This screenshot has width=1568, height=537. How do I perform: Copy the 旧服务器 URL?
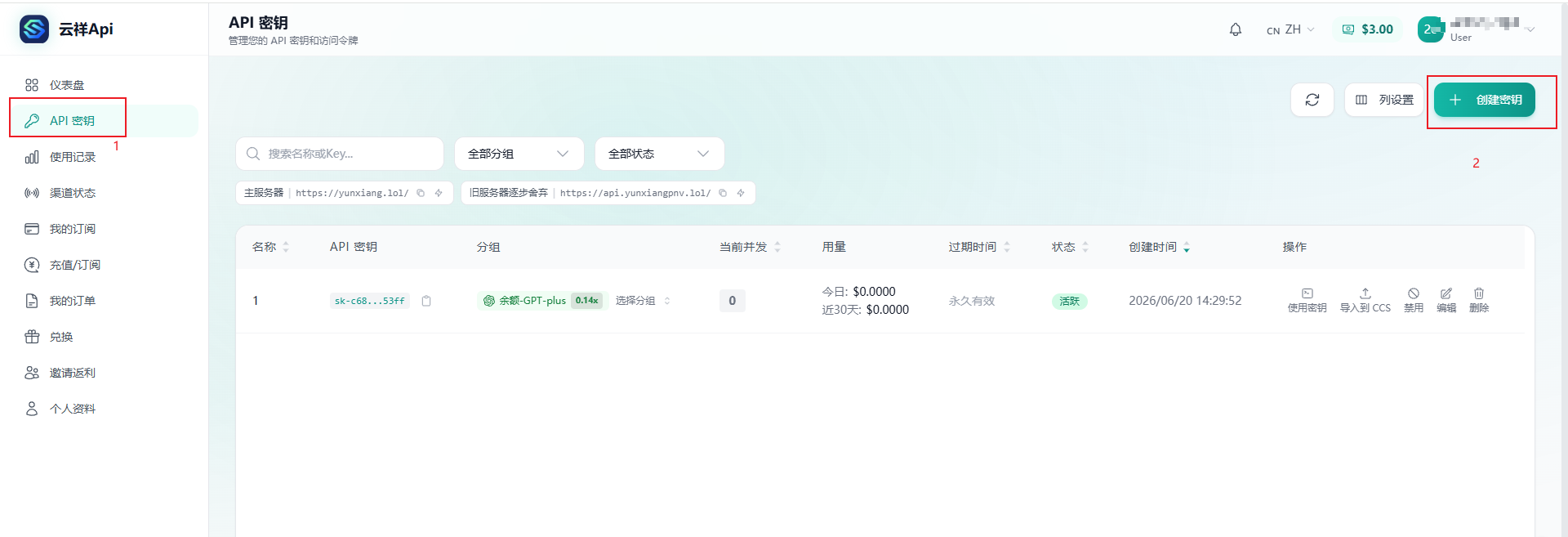pyautogui.click(x=723, y=193)
